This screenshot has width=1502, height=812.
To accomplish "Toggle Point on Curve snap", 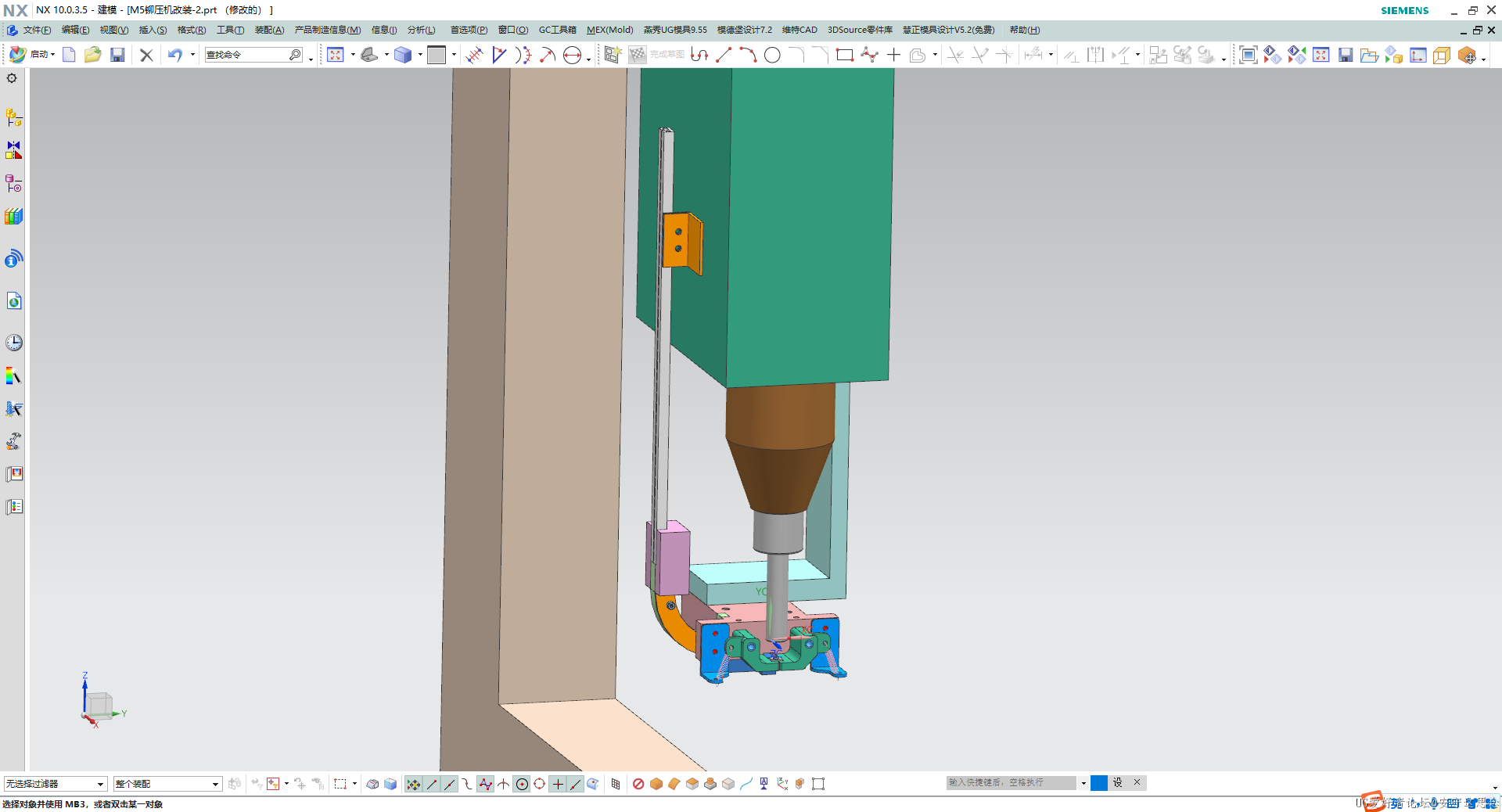I will 576,784.
